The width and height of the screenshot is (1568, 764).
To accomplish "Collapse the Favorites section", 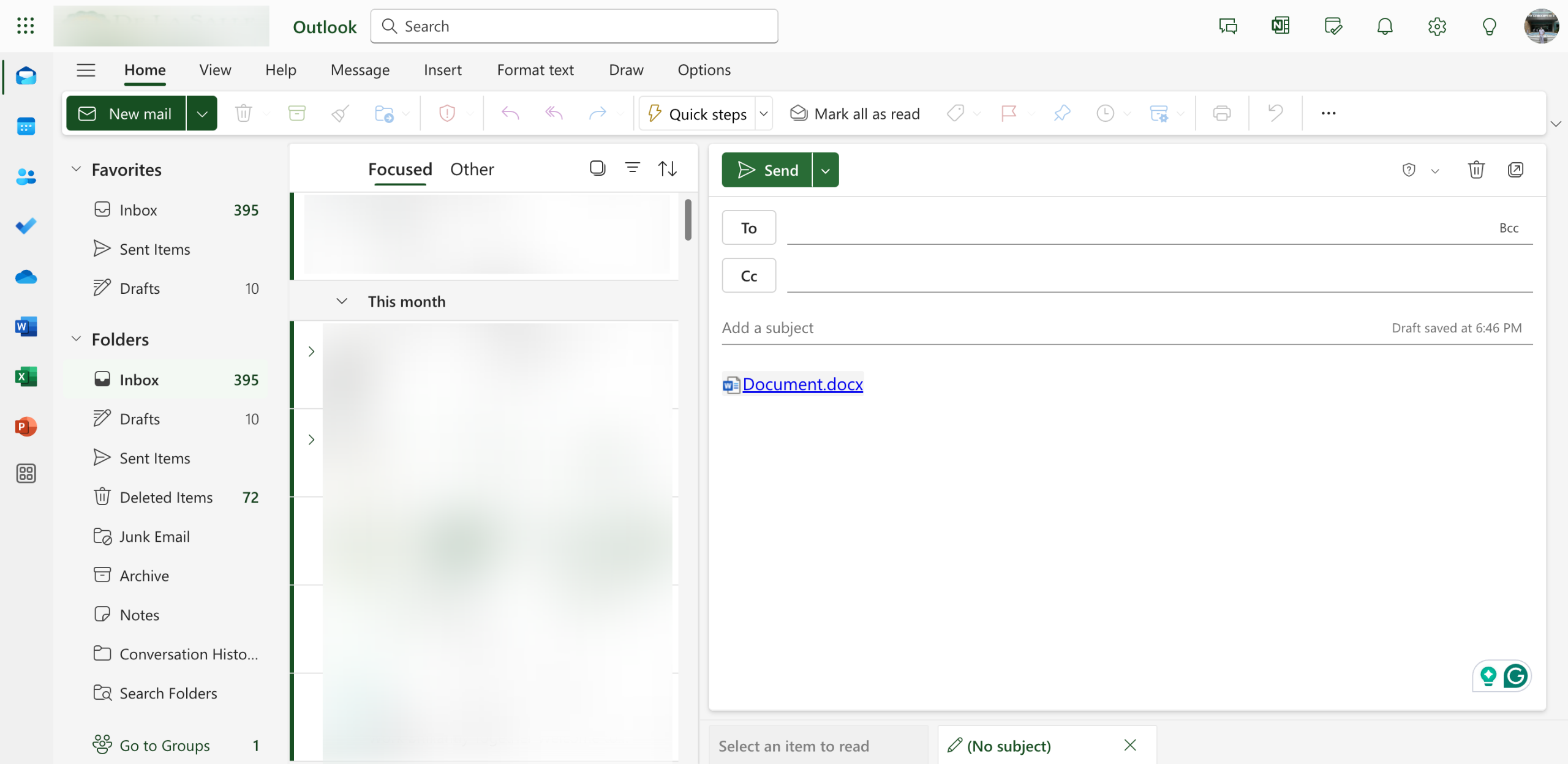I will [76, 169].
